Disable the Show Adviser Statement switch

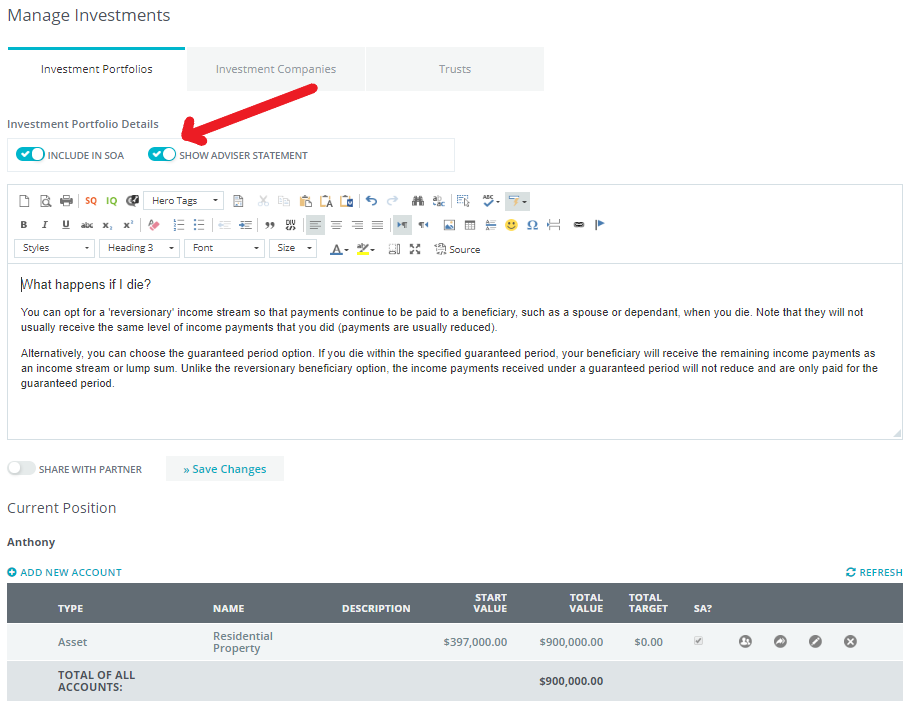162,155
